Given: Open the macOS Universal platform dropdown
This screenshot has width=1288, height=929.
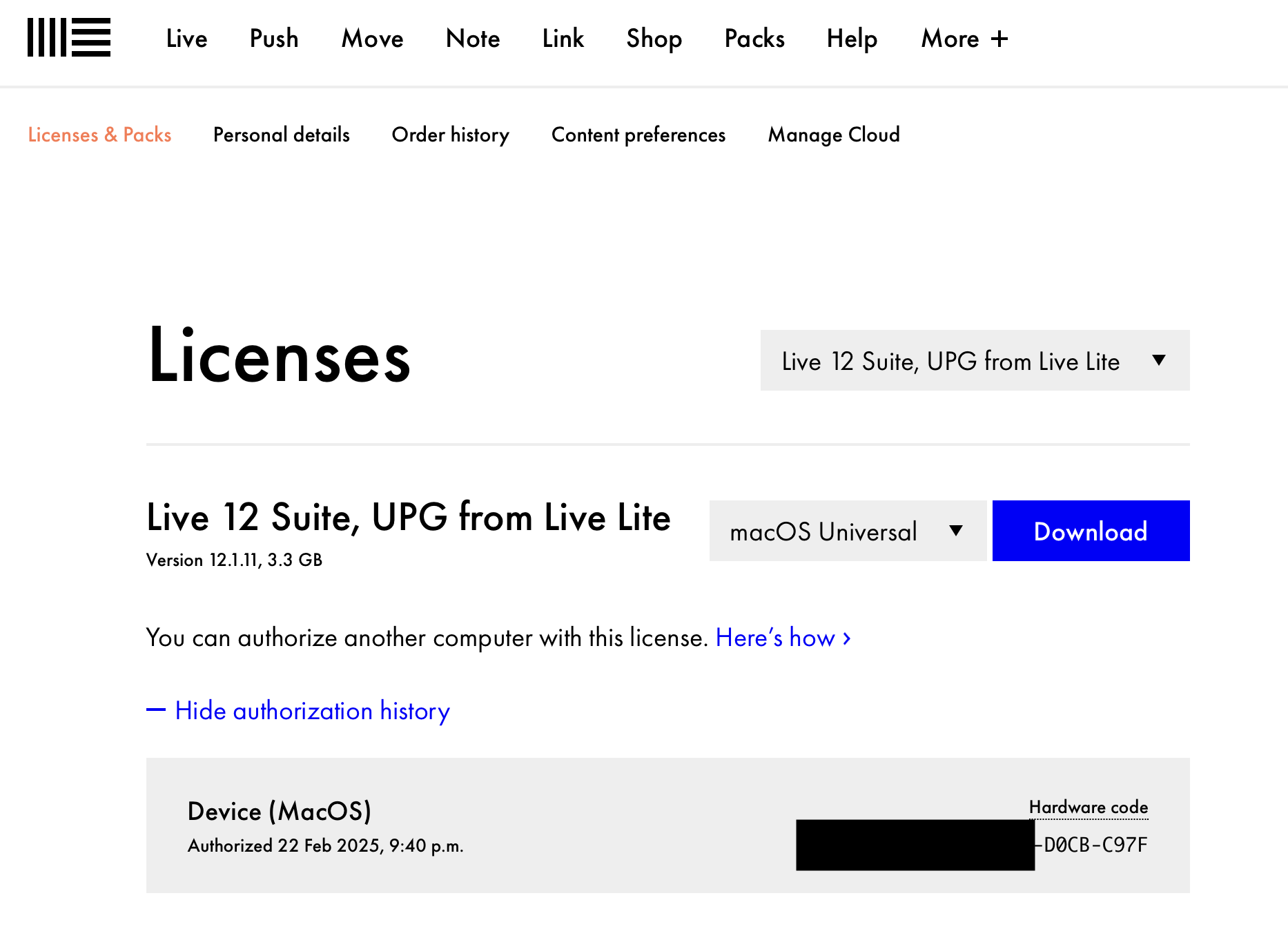Looking at the screenshot, I should [848, 531].
